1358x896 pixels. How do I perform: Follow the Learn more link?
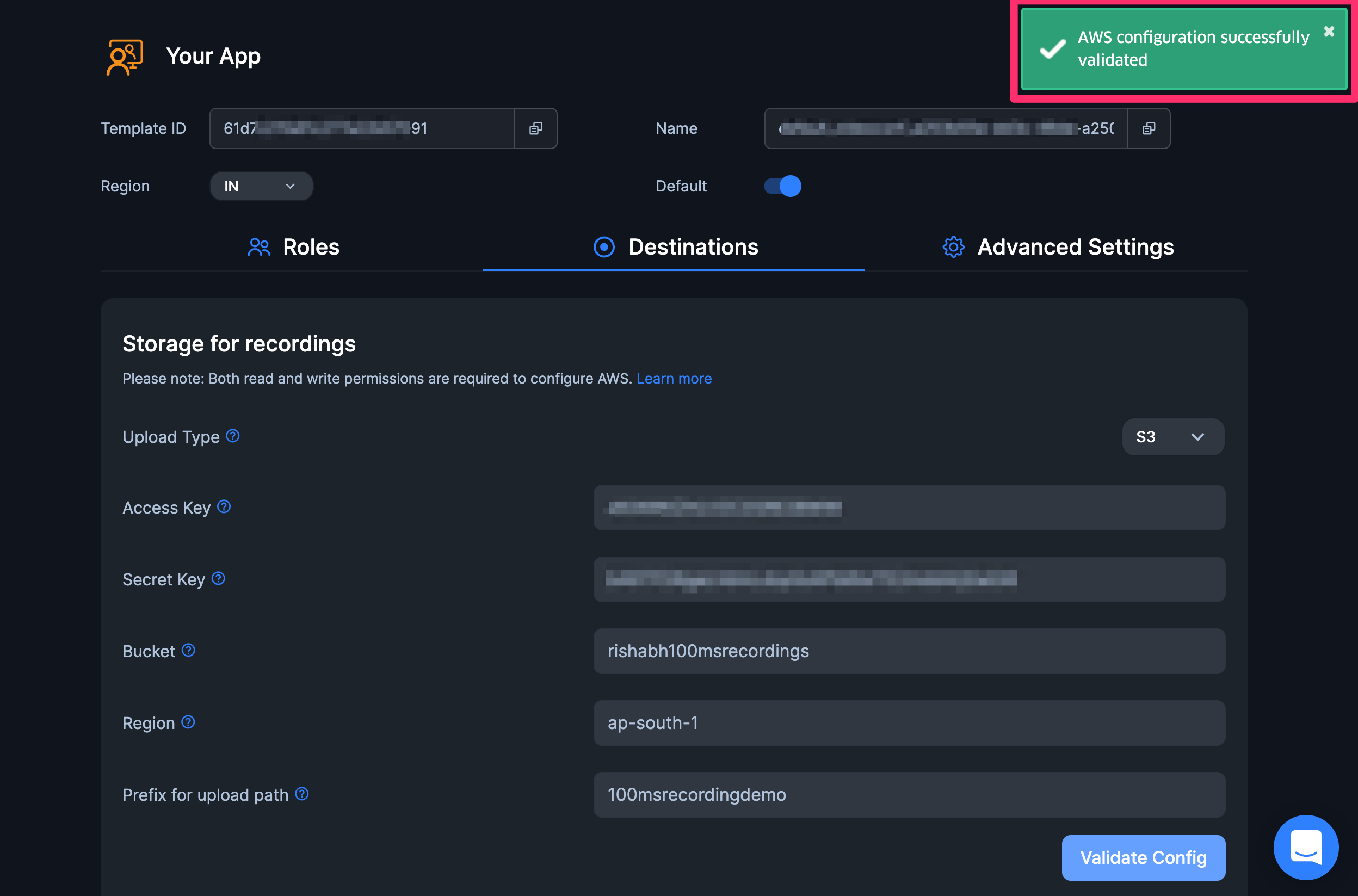click(x=674, y=378)
